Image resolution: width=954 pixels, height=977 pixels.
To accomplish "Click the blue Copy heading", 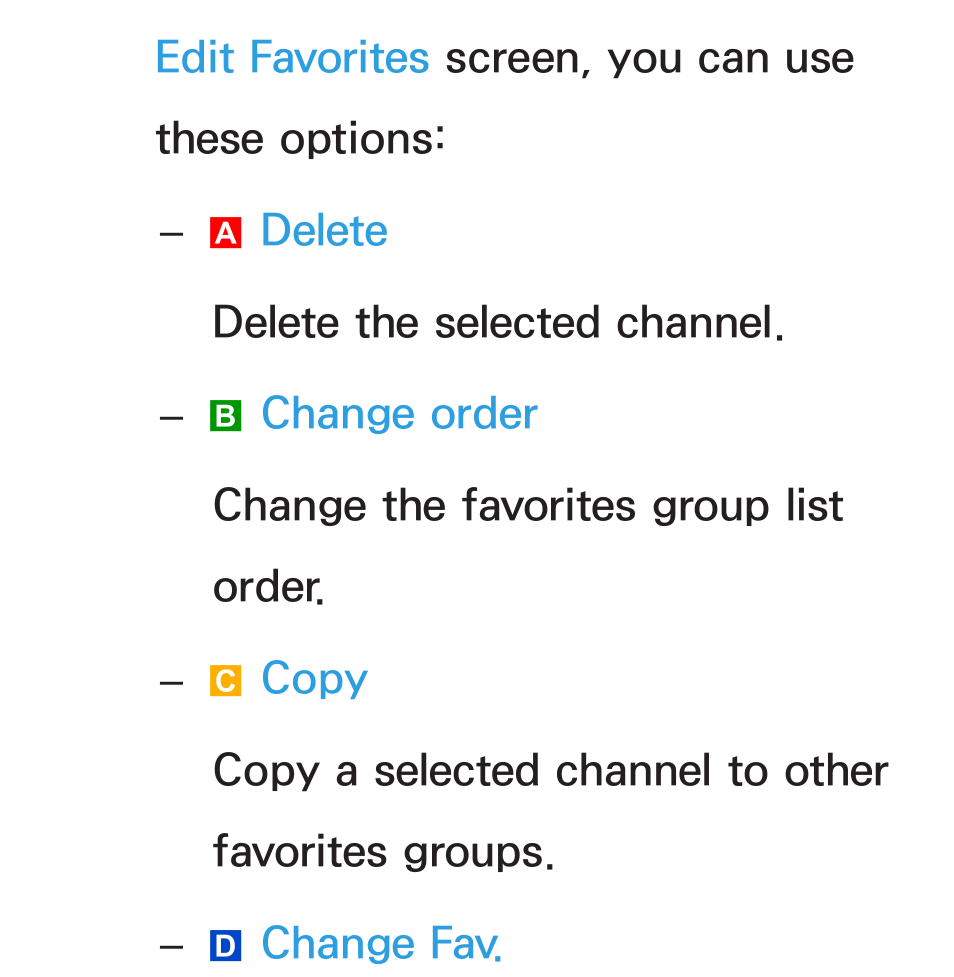I will [x=315, y=679].
